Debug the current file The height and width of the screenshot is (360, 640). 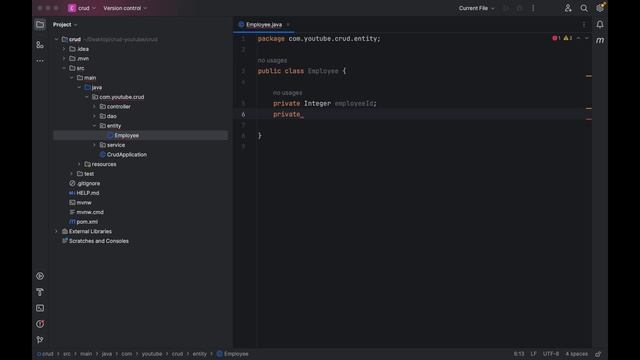pyautogui.click(x=519, y=8)
